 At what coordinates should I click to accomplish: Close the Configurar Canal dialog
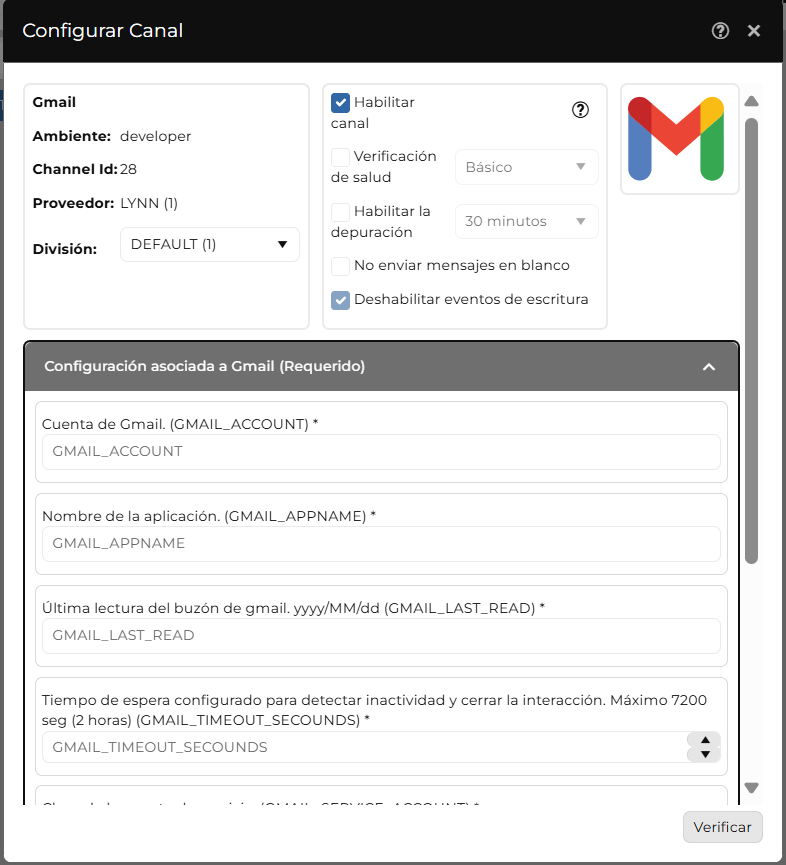coord(753,31)
